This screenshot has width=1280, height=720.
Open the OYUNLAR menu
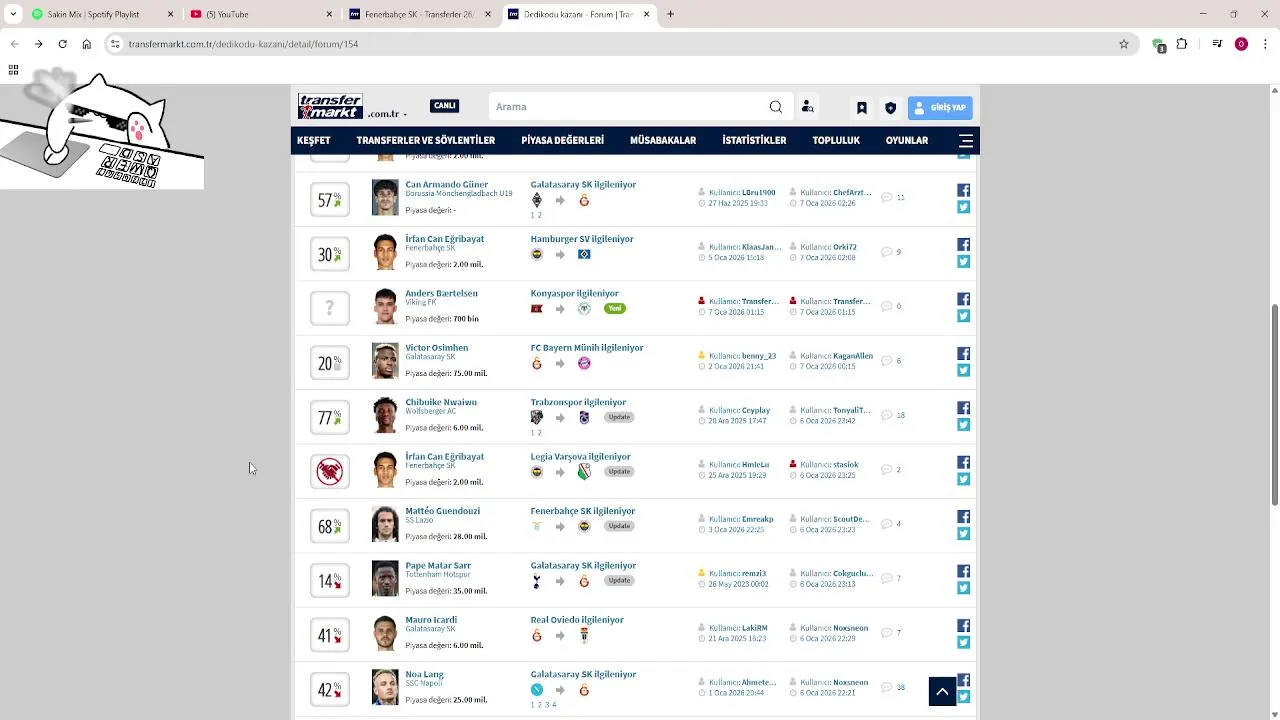tap(907, 141)
